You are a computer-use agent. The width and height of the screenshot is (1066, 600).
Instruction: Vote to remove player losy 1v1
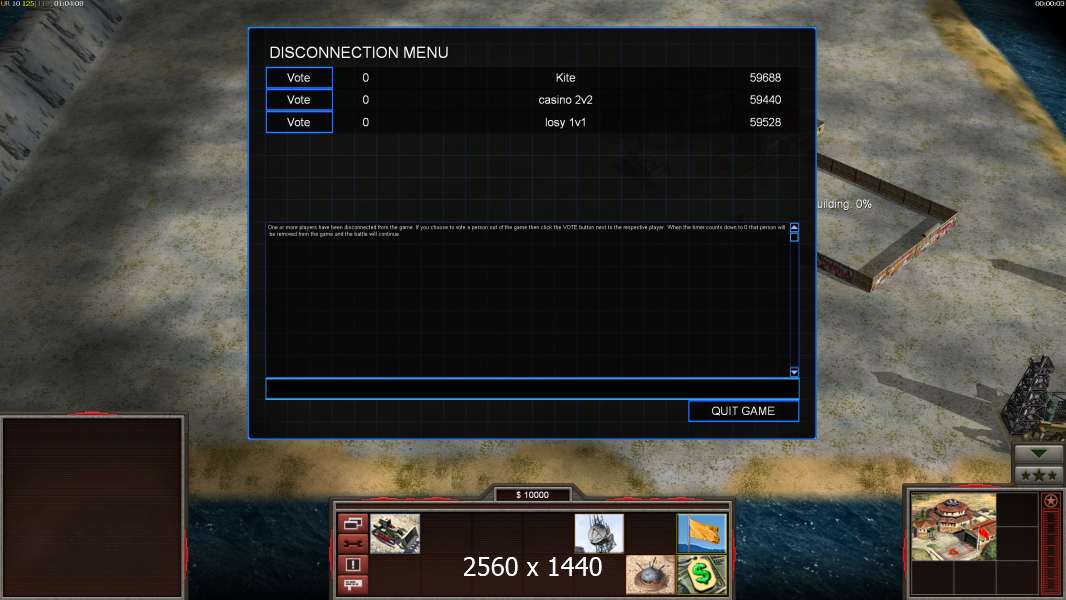[298, 122]
